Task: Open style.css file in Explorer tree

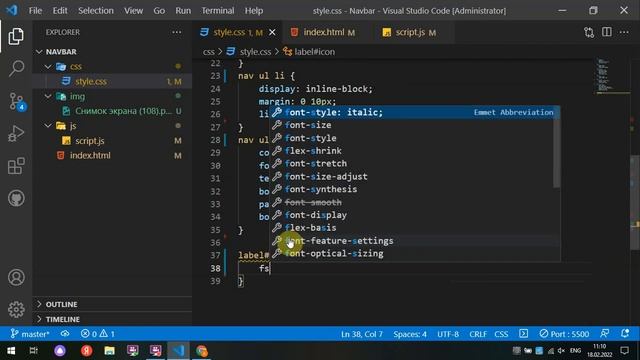Action: tap(112, 81)
